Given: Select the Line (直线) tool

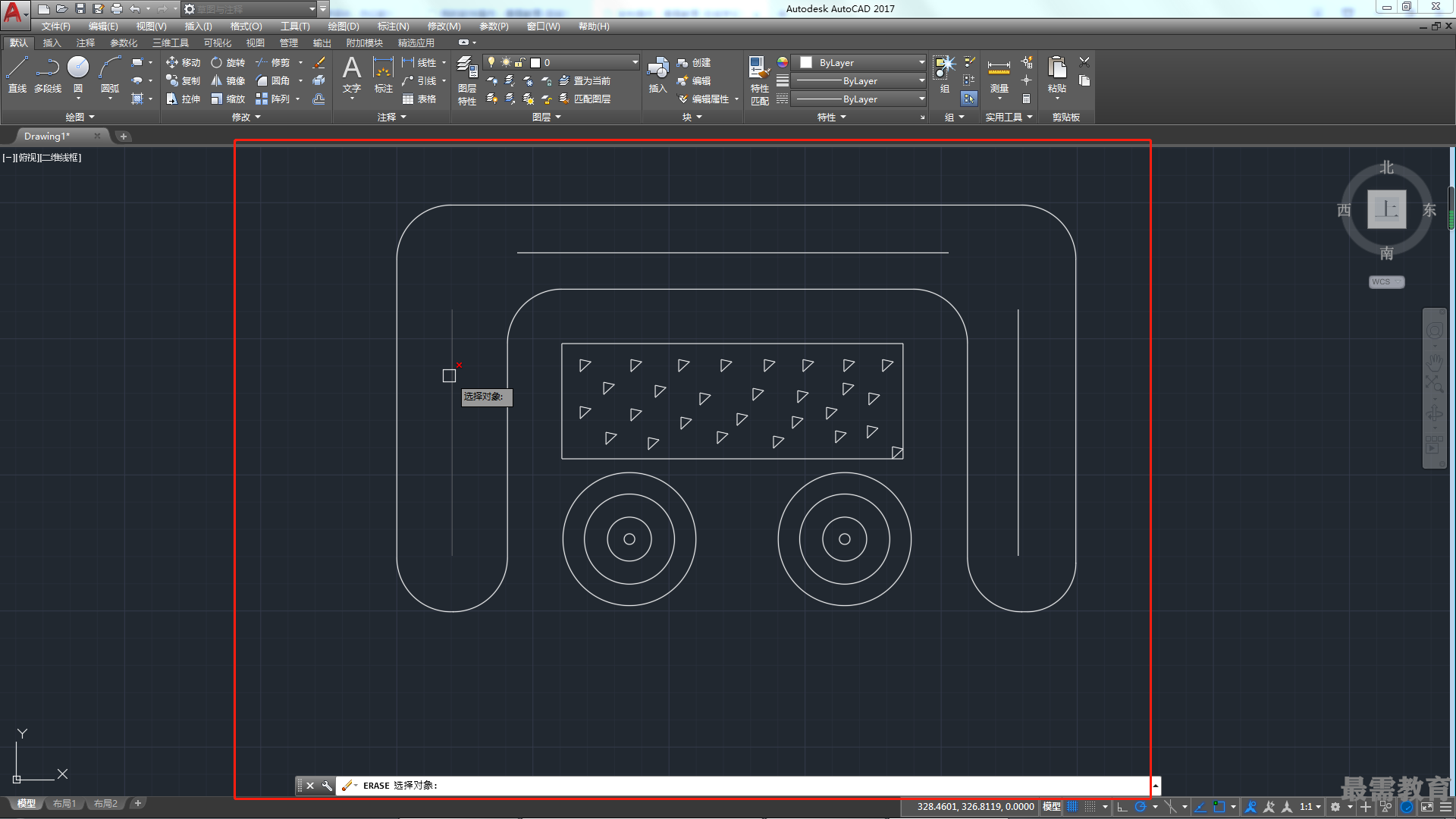Looking at the screenshot, I should [17, 74].
